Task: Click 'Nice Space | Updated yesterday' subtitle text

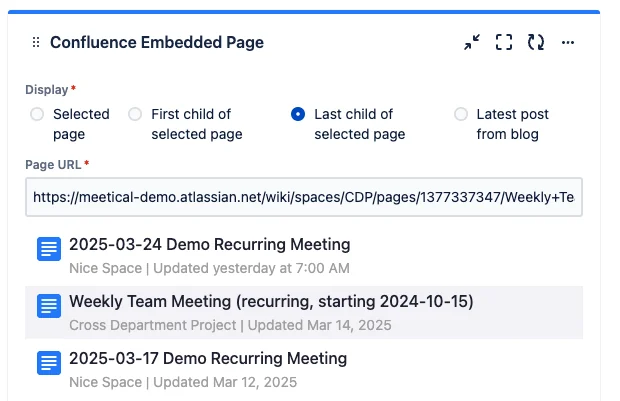Action: point(209,268)
